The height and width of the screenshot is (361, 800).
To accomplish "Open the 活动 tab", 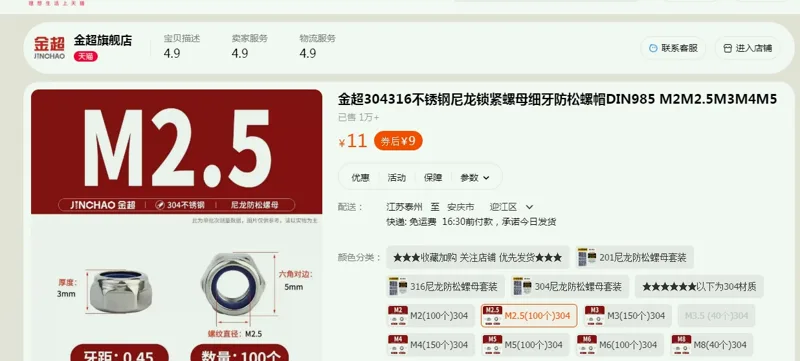I will 396,177.
